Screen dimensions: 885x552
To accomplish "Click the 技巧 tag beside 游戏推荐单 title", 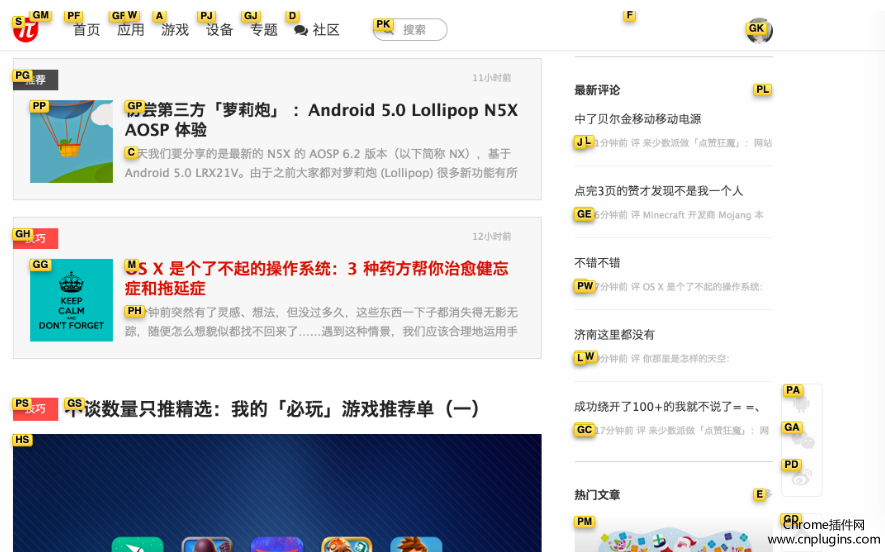I will click(x=36, y=409).
